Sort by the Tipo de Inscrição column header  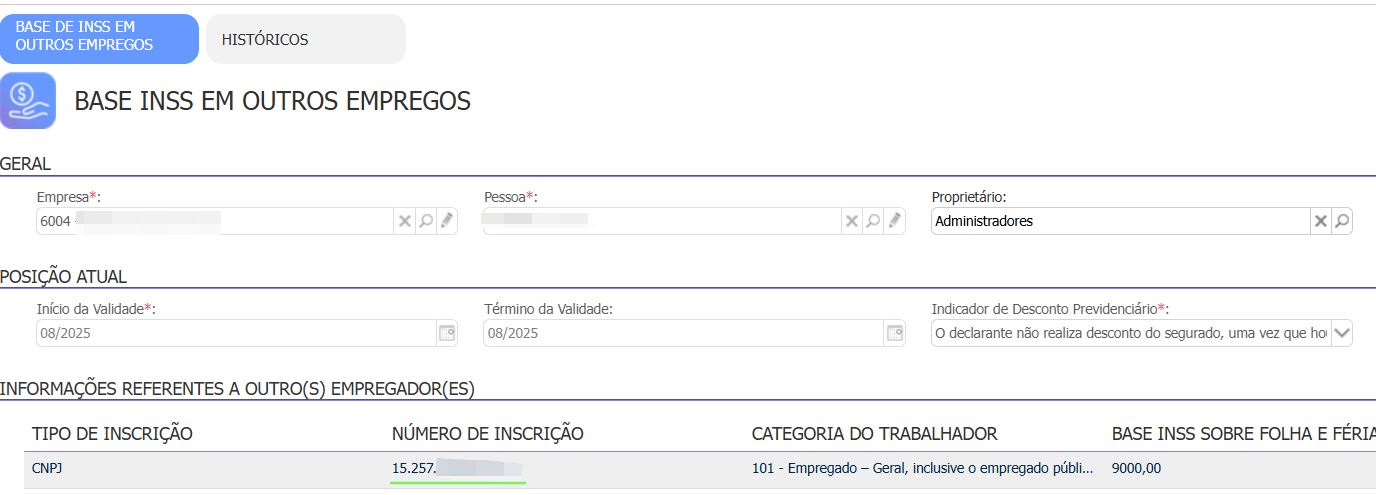click(x=112, y=433)
